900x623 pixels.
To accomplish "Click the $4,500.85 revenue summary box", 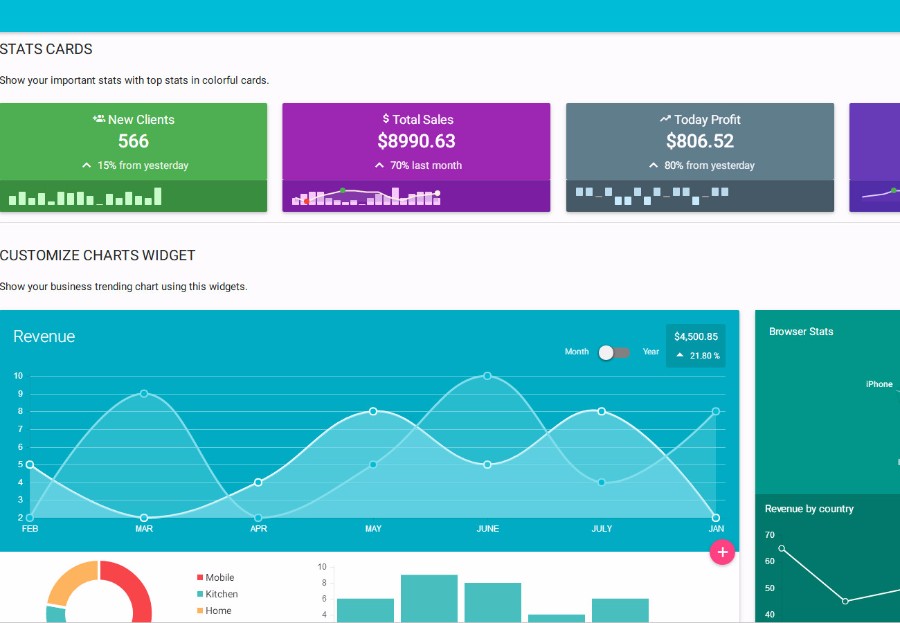I will (x=696, y=346).
